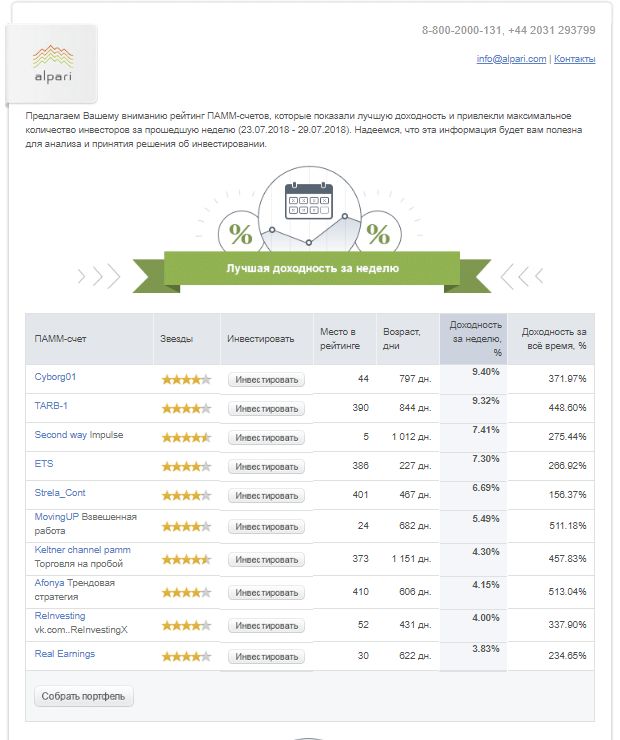Click the star rating for Cyborg01
Screen dimensions: 620x740
pos(186,379)
